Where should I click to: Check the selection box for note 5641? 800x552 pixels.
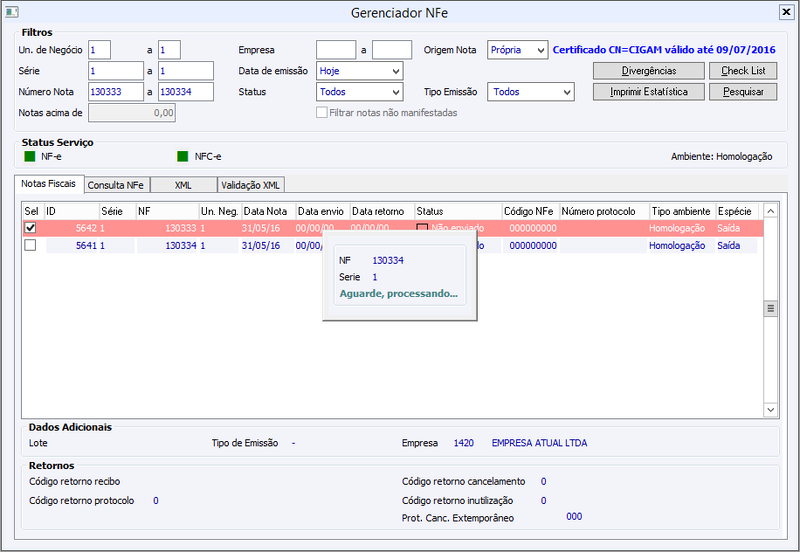[x=30, y=245]
